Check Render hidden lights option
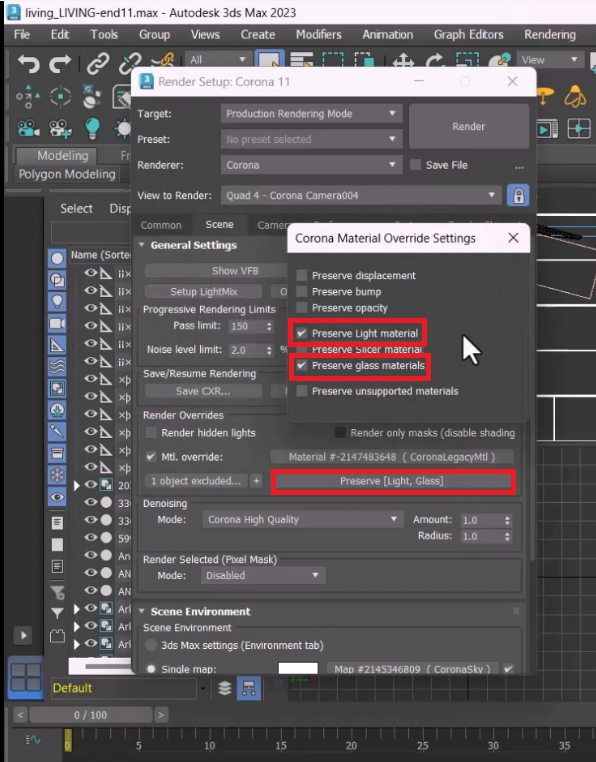This screenshot has height=762, width=596. (151, 433)
